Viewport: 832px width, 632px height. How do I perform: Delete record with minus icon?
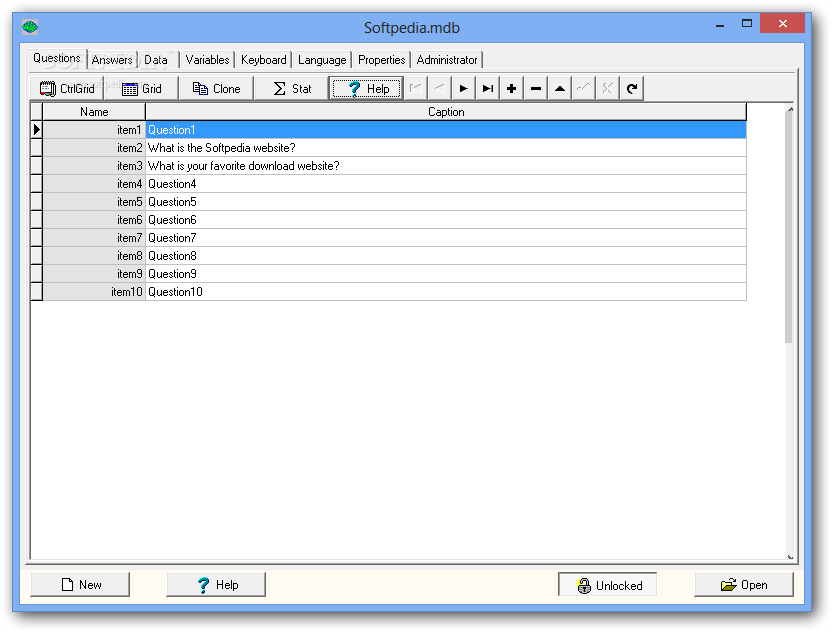[x=536, y=89]
